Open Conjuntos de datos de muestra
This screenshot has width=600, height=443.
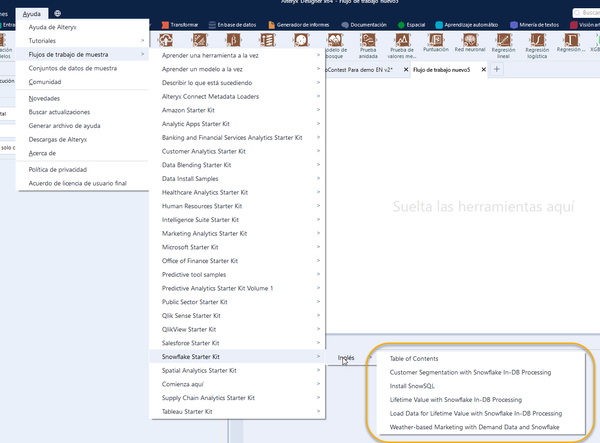pos(83,68)
